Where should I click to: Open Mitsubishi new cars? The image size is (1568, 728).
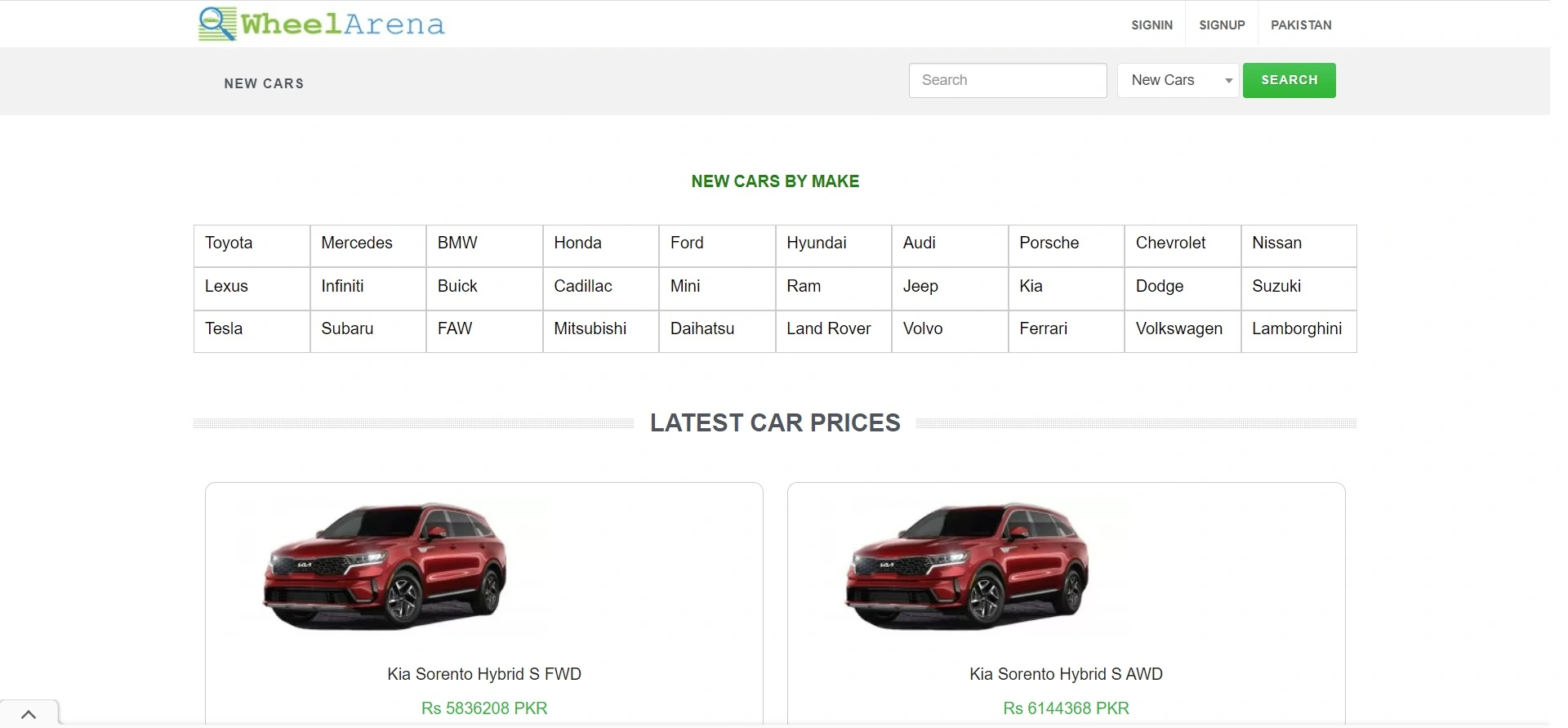point(590,328)
